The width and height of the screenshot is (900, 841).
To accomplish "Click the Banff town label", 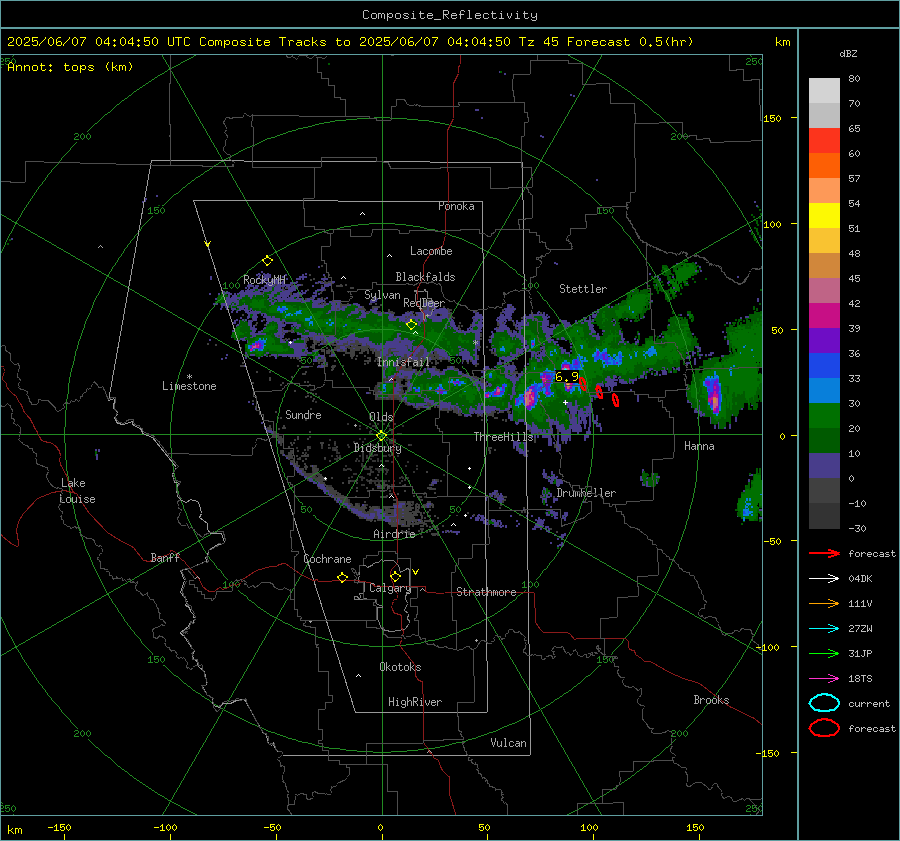I will pos(165,558).
